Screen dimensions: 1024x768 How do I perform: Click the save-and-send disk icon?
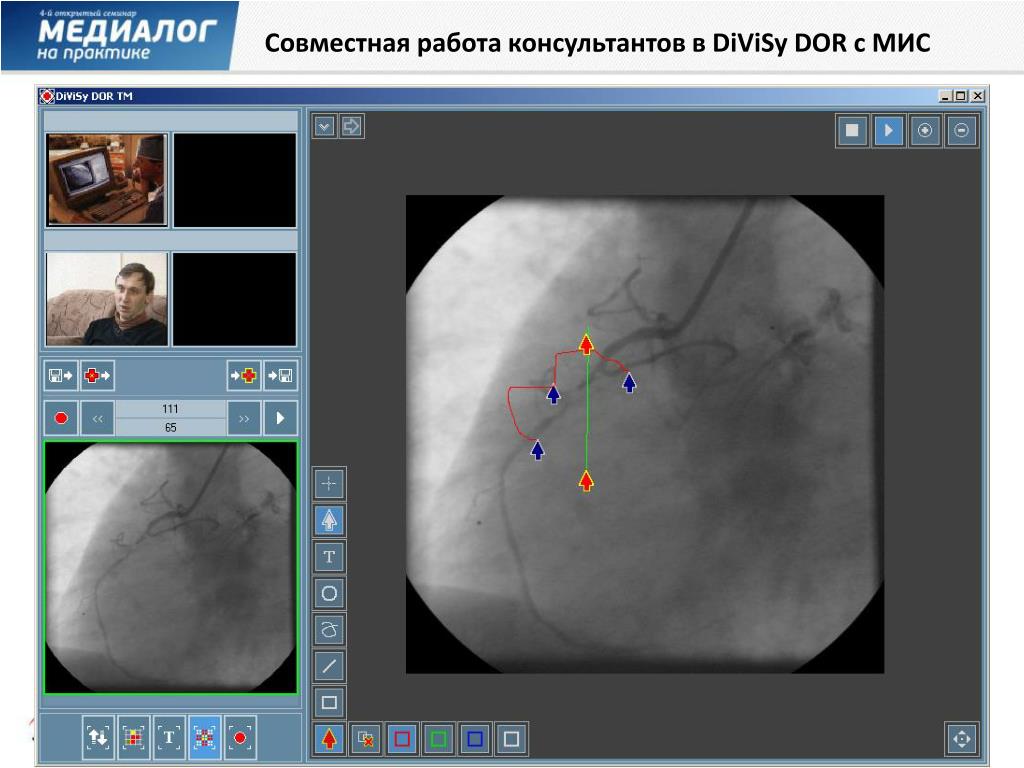tap(61, 376)
